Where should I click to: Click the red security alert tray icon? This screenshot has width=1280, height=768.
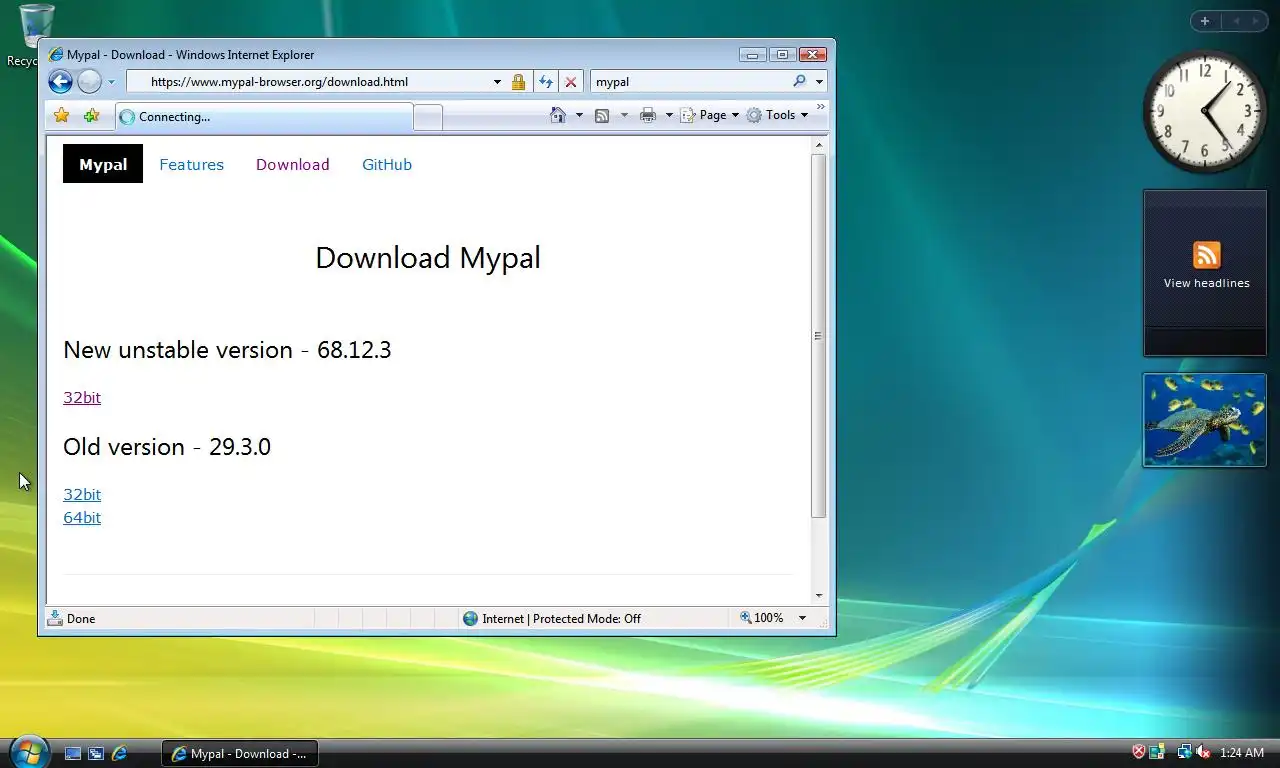1138,752
